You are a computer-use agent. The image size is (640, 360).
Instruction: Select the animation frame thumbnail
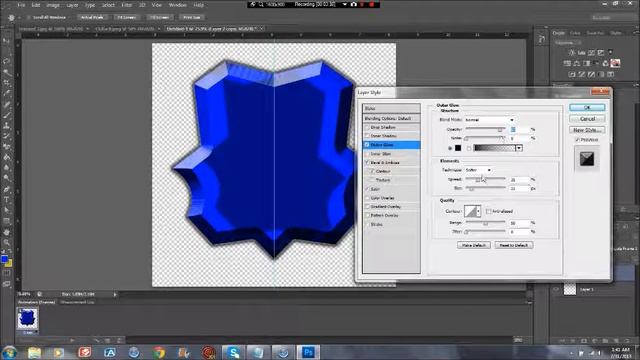(x=27, y=319)
